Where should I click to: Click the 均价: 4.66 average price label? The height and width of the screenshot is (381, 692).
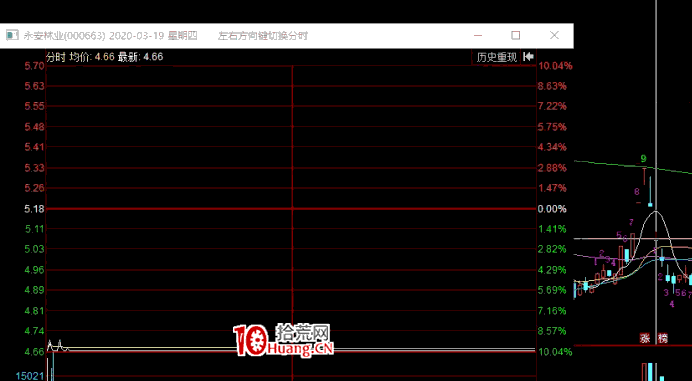[x=92, y=57]
